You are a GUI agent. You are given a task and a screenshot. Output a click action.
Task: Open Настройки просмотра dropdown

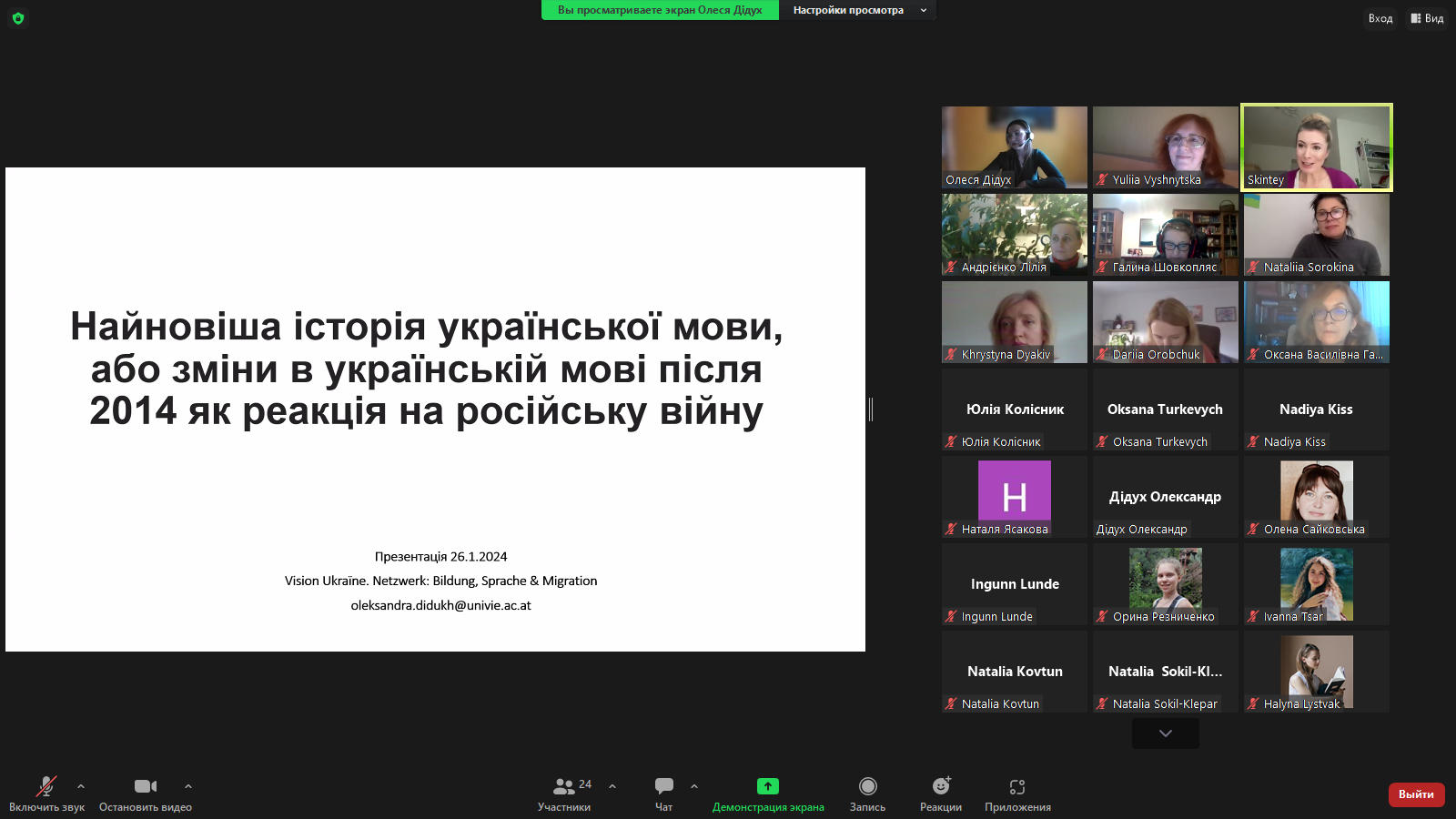pos(858,10)
